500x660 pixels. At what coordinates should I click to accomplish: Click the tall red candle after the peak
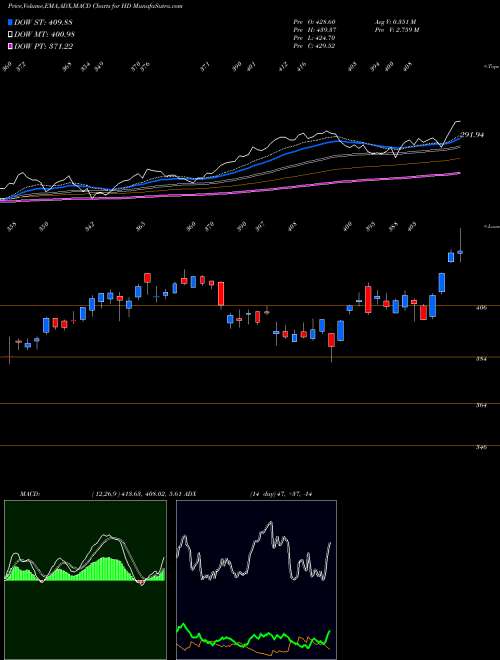tap(221, 294)
